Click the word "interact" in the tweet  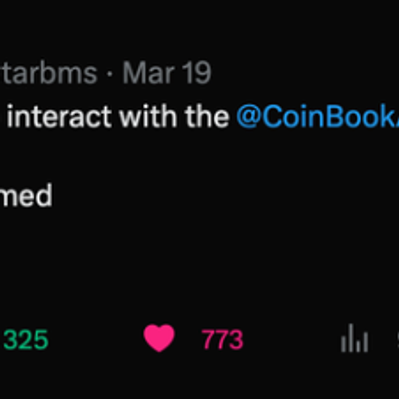[x=59, y=117]
